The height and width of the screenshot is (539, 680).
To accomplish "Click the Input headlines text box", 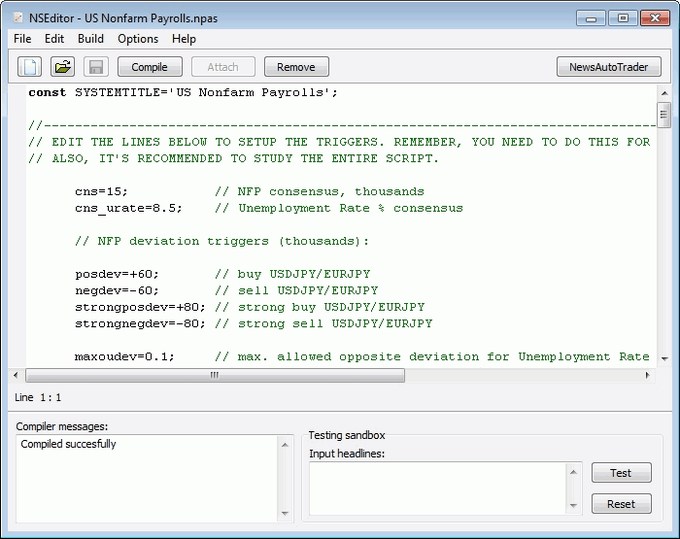I will pyautogui.click(x=438, y=488).
